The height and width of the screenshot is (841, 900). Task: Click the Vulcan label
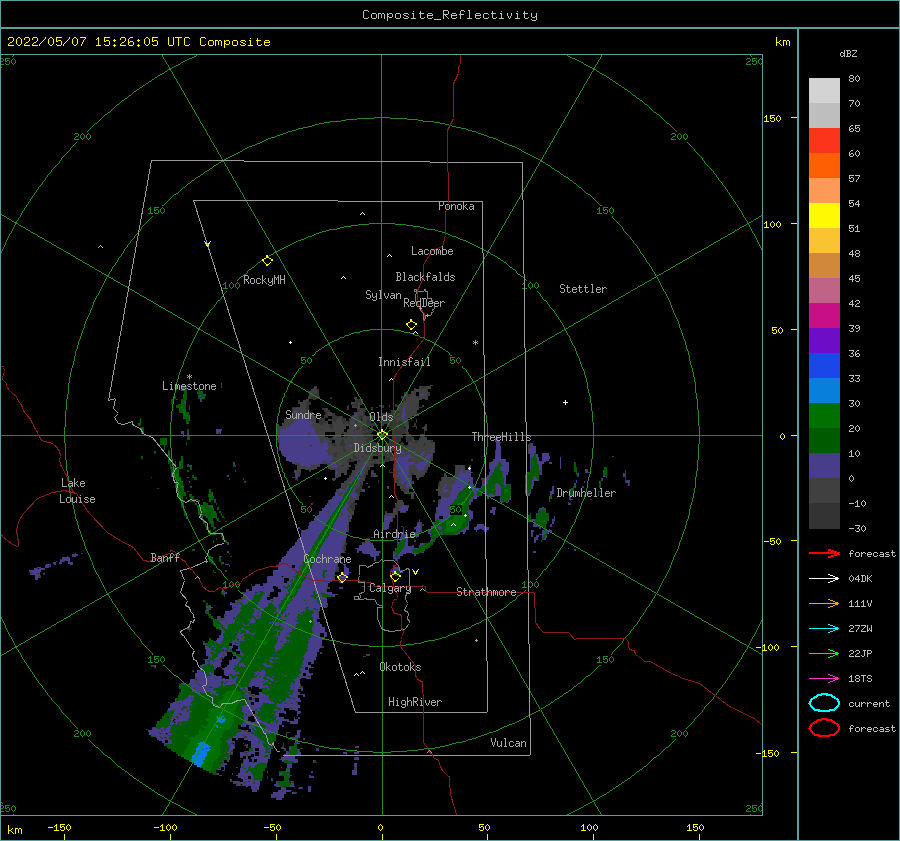pyautogui.click(x=508, y=743)
